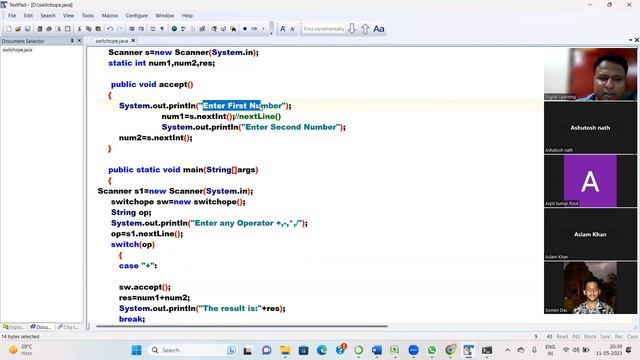The height and width of the screenshot is (360, 640).
Task: Click participant tile with purple A avatar
Action: click(590, 181)
